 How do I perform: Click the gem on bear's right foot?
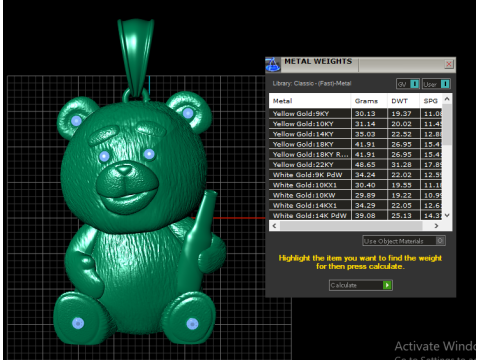(192, 324)
